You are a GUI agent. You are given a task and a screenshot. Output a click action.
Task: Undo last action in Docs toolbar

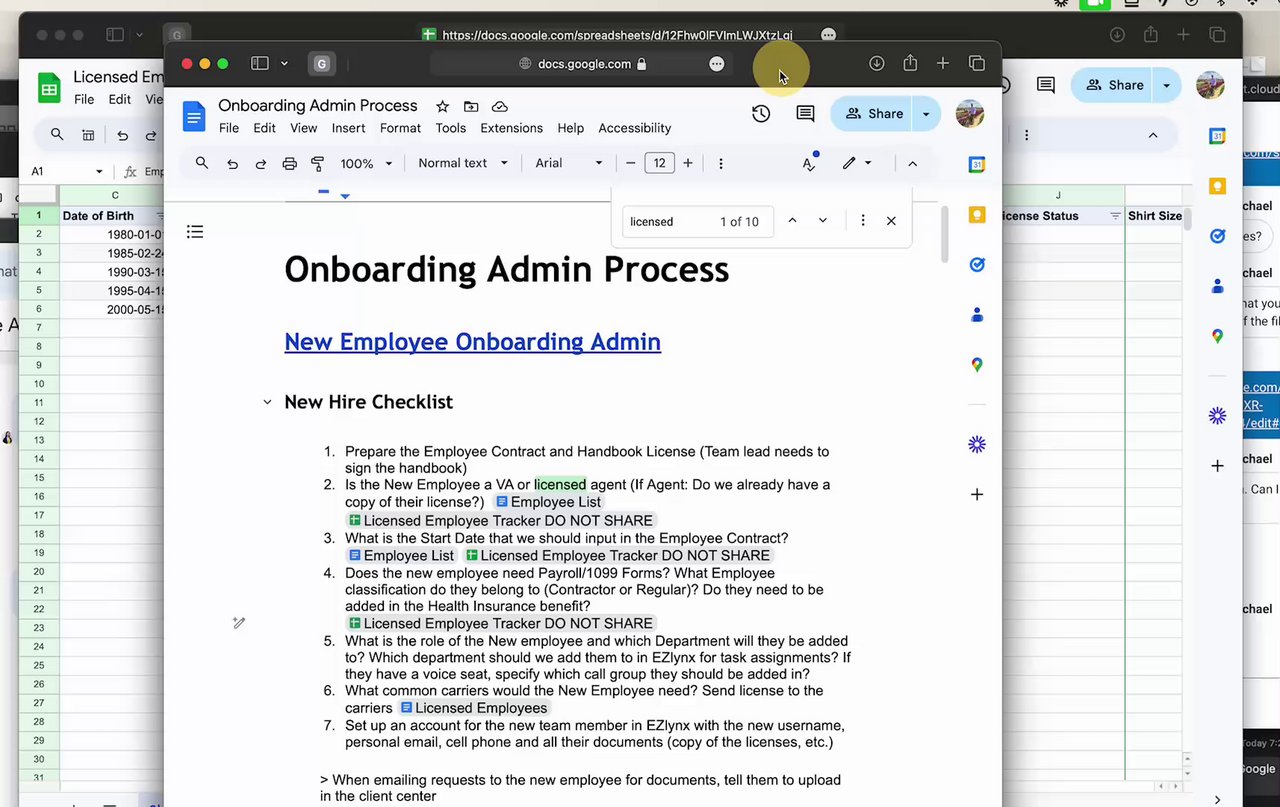232,163
